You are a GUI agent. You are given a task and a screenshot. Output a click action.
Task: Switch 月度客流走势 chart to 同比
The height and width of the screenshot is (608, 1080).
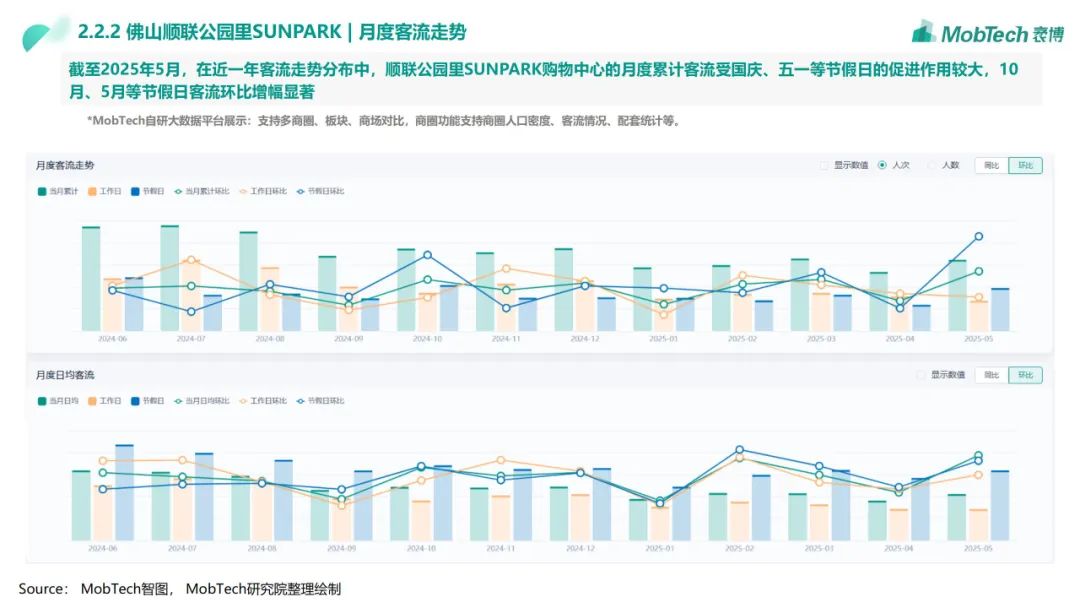[992, 165]
